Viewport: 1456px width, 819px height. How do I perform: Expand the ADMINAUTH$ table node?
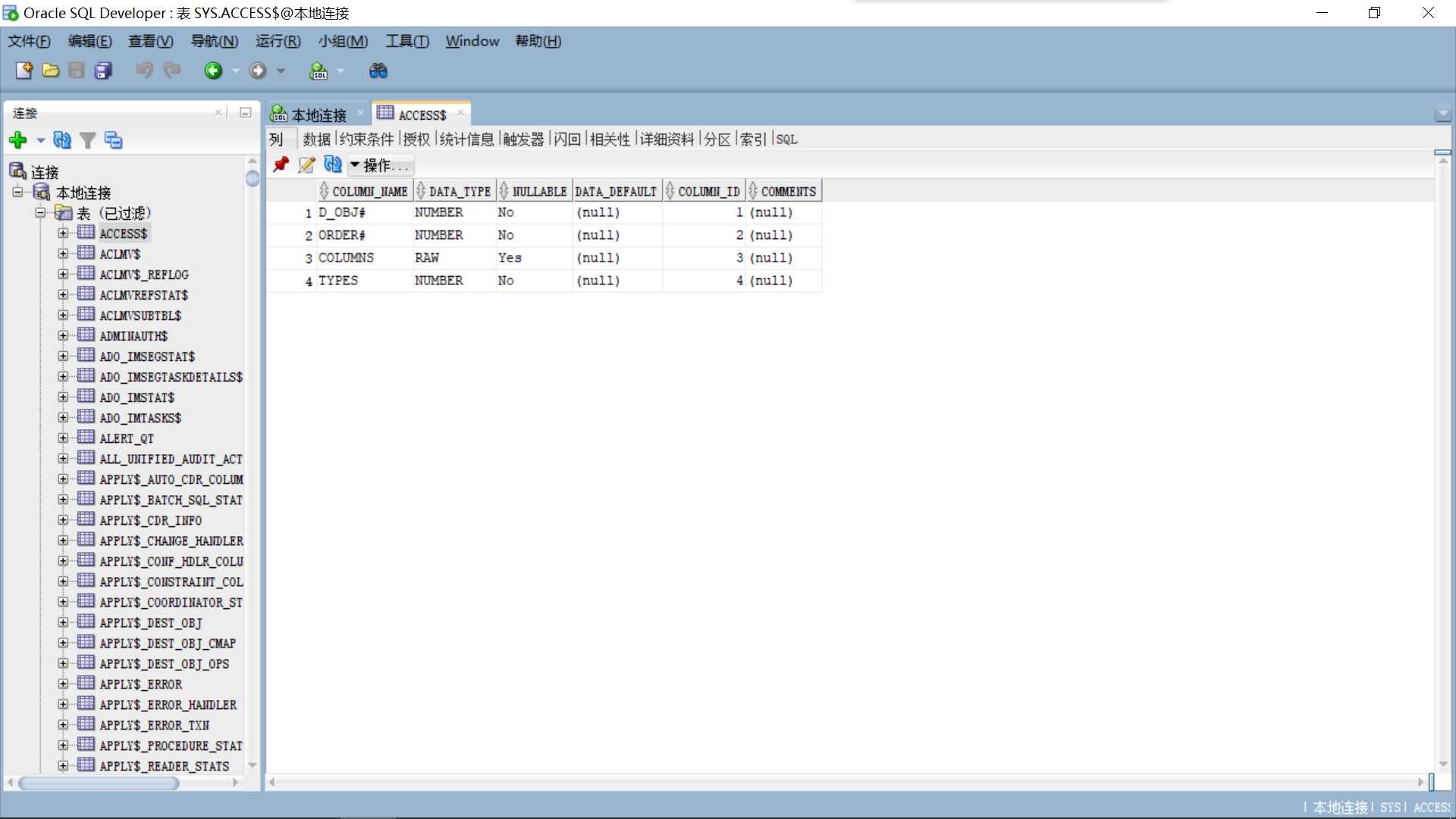point(63,336)
